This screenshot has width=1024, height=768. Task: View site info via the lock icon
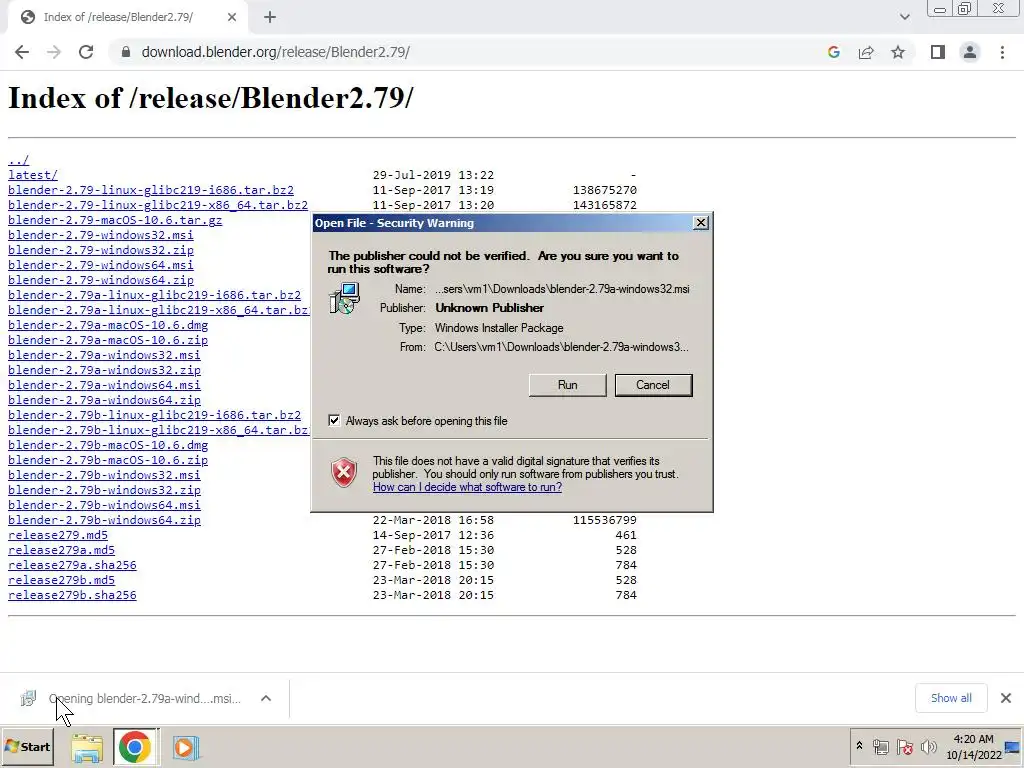[126, 52]
